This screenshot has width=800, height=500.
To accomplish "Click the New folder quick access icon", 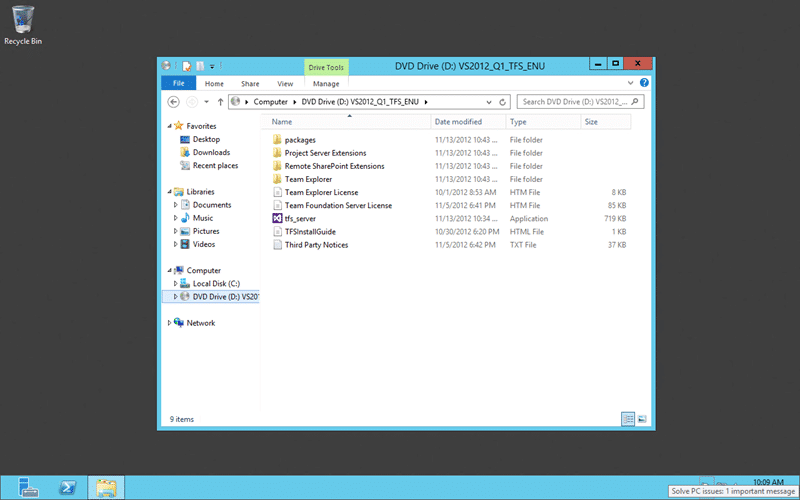I will point(201,66).
